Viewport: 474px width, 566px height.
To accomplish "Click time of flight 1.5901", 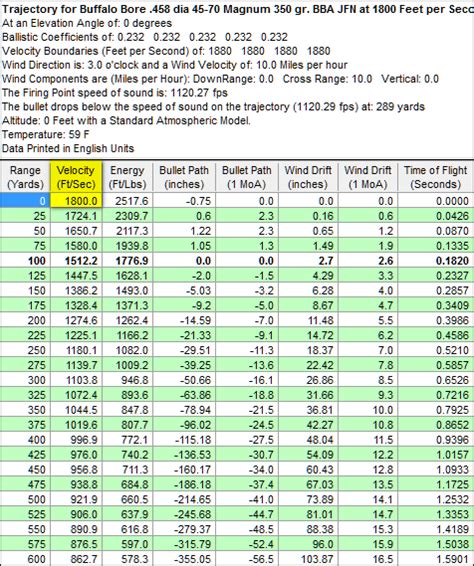I will coord(436,559).
